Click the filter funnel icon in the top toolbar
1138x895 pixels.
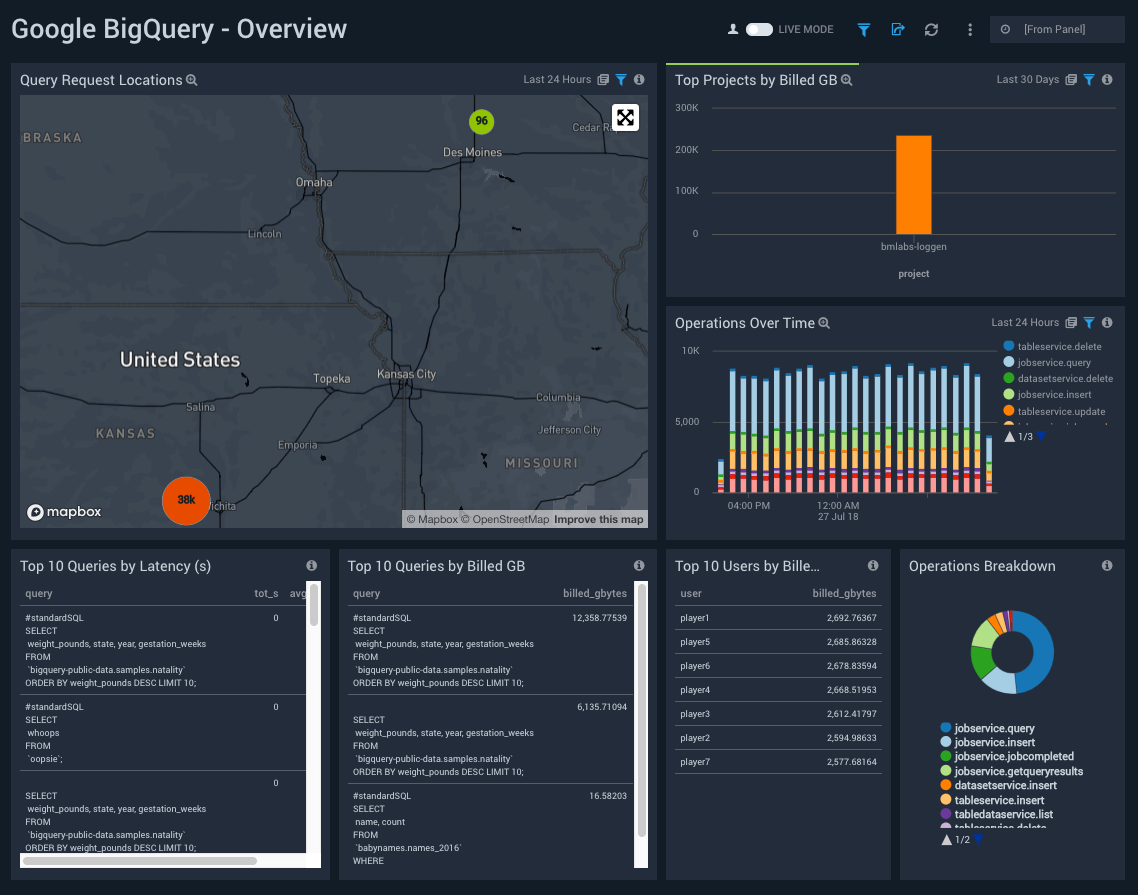(863, 29)
